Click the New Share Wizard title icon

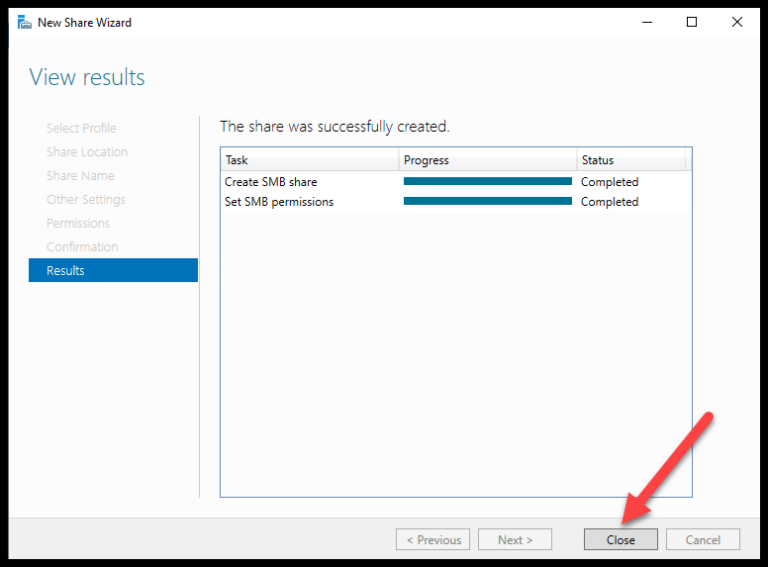[24, 23]
